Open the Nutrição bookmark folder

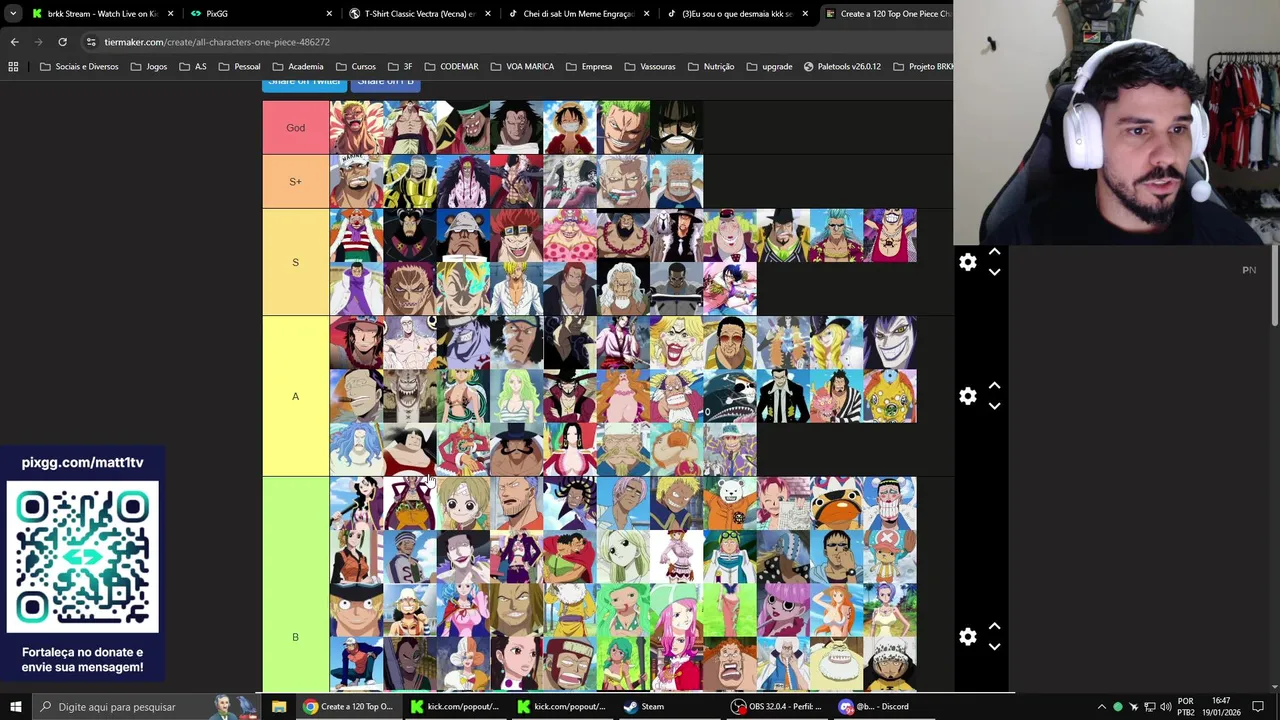[x=710, y=67]
